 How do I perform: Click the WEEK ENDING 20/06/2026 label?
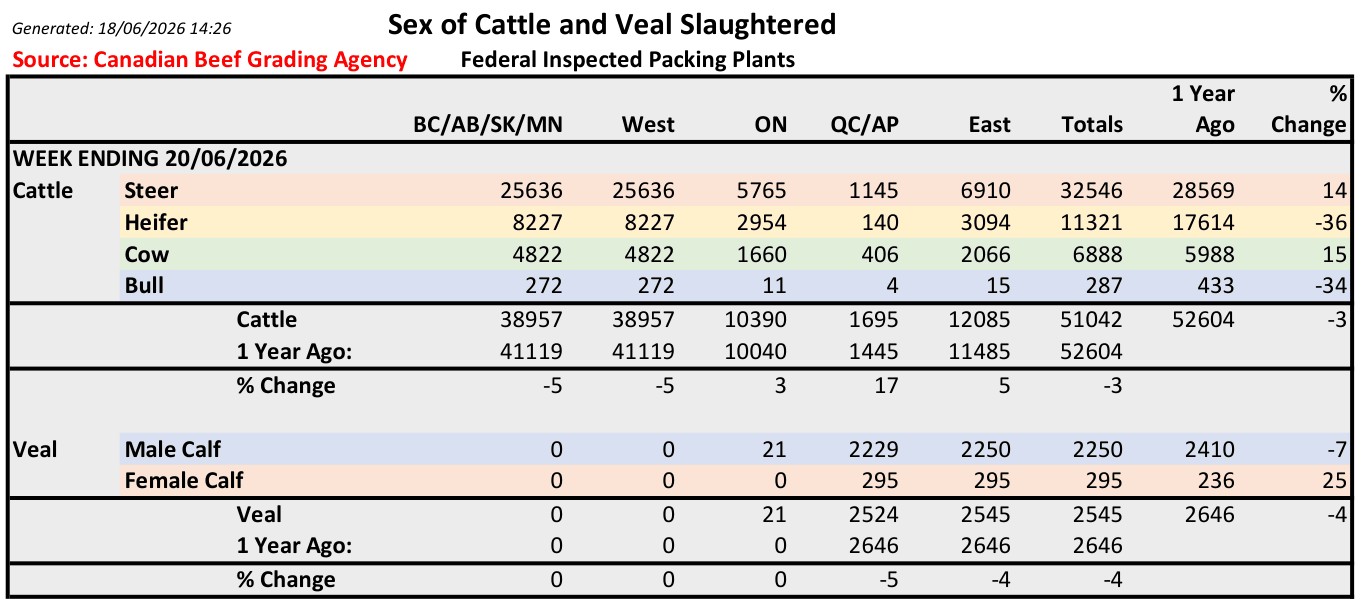[149, 158]
